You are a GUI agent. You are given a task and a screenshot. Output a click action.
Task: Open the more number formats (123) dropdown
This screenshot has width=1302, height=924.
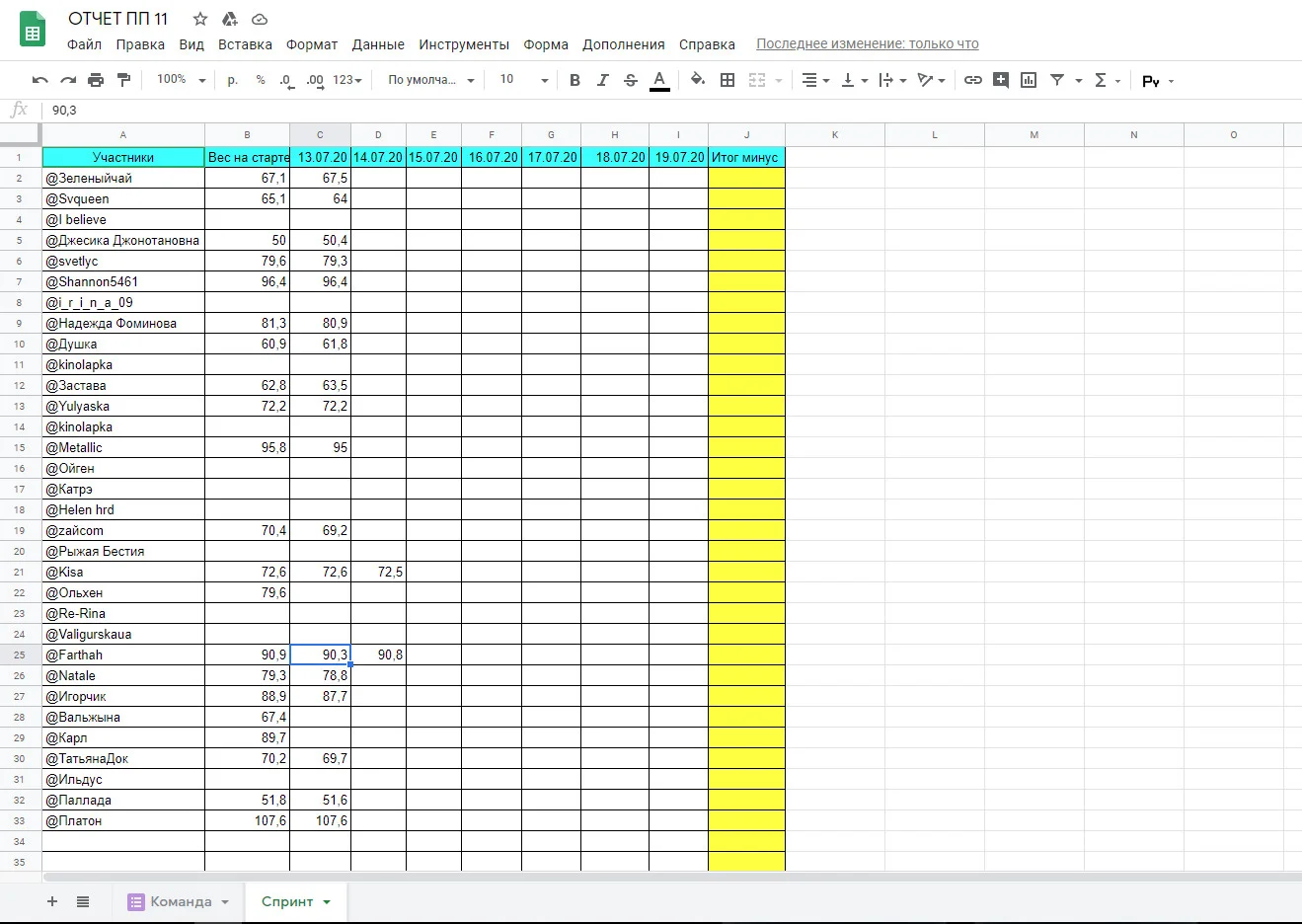click(x=347, y=80)
